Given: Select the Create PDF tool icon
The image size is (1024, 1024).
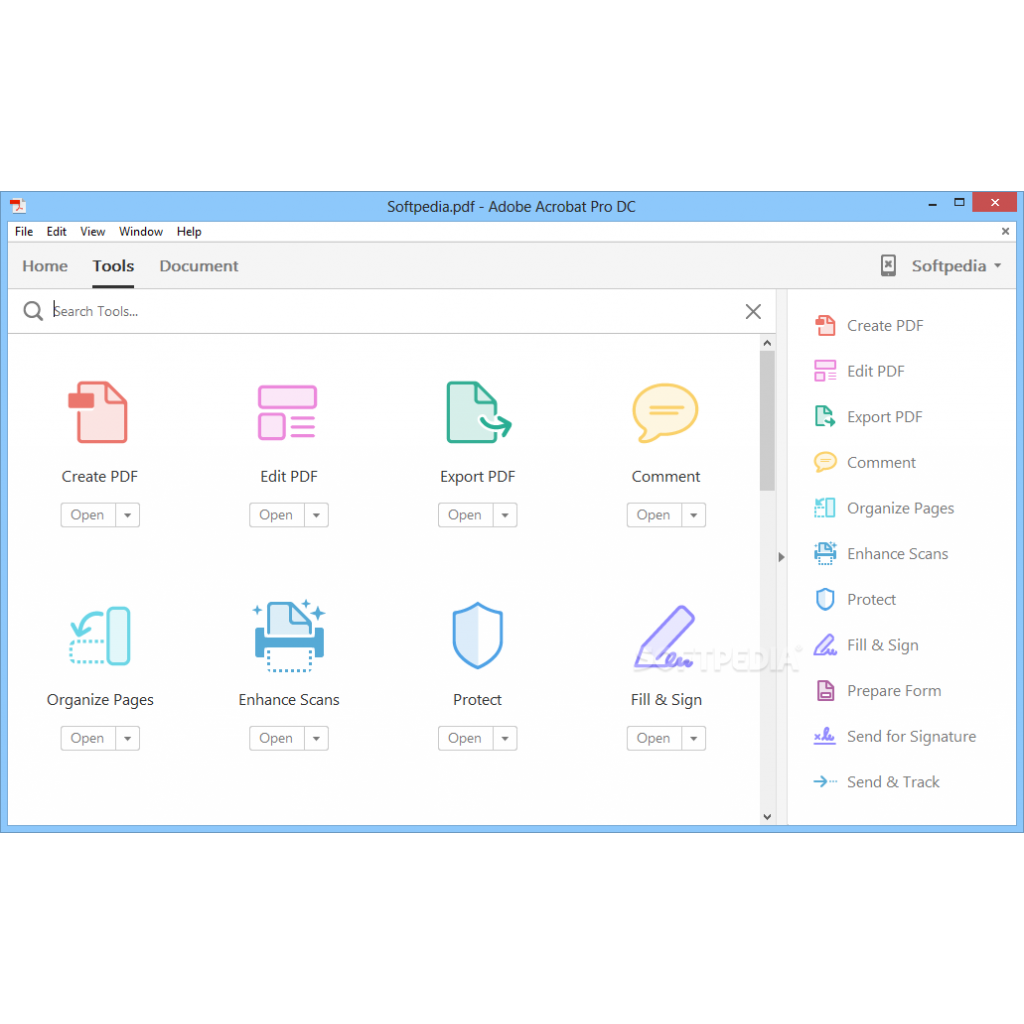Looking at the screenshot, I should tap(99, 412).
